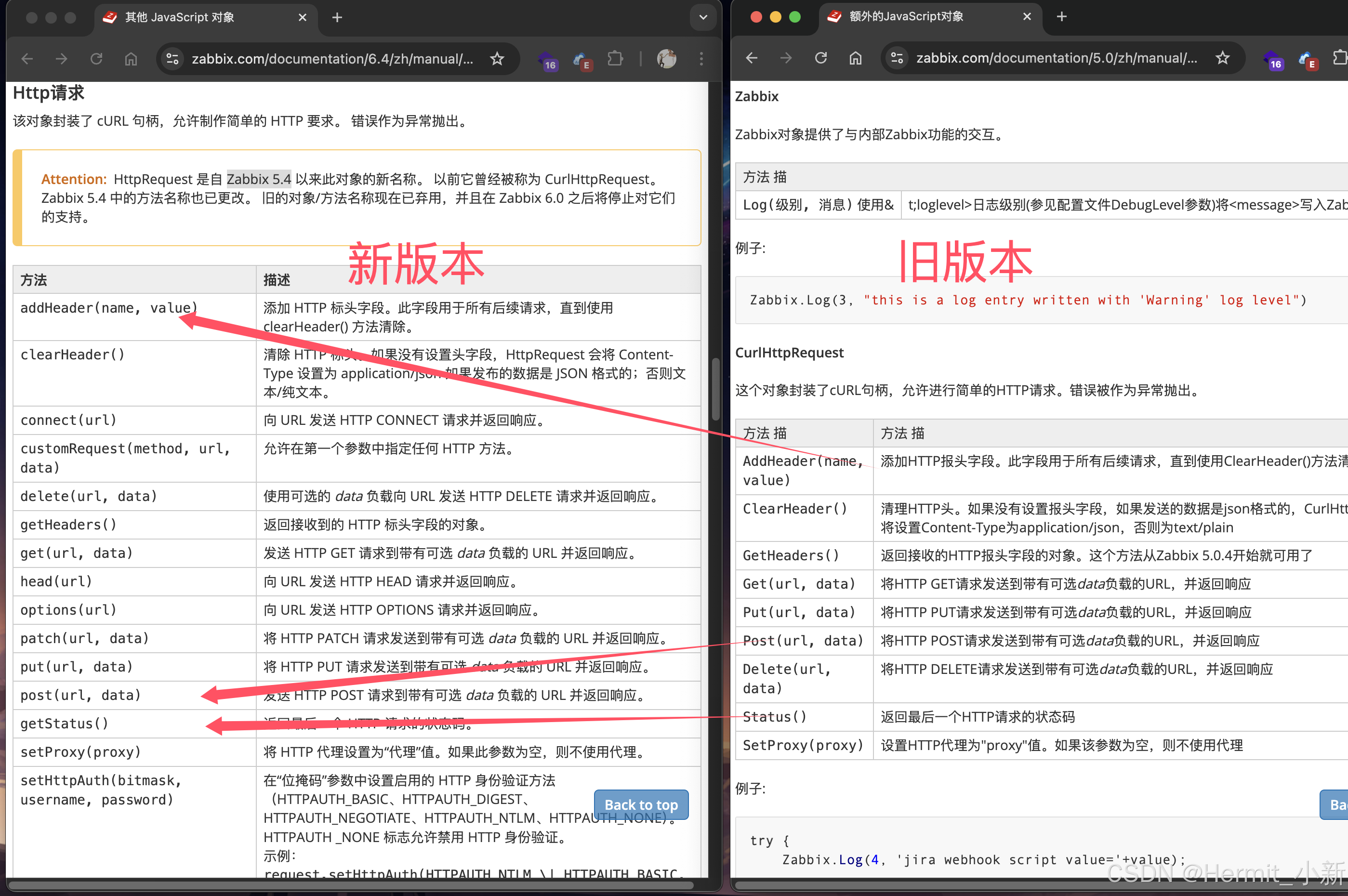Click left window address bar URL
This screenshot has height=896, width=1348.
pyautogui.click(x=332, y=59)
